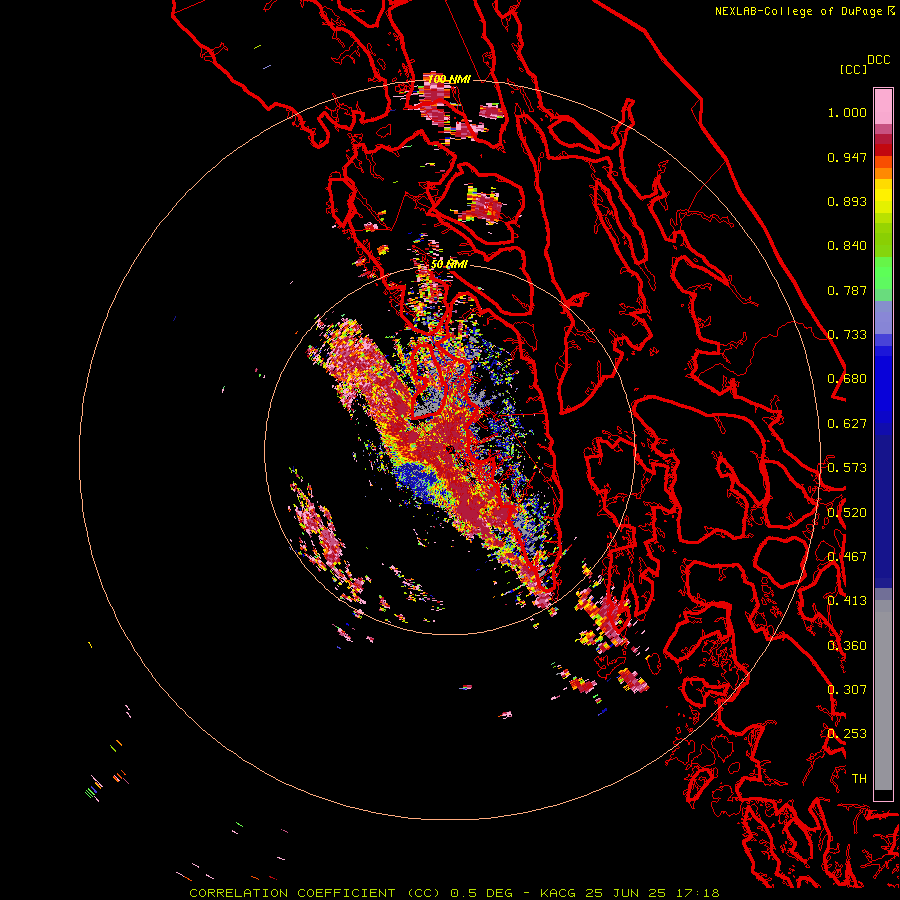Click the 17:18 timestamp in the caption
This screenshot has height=900, width=900.
pos(698,893)
